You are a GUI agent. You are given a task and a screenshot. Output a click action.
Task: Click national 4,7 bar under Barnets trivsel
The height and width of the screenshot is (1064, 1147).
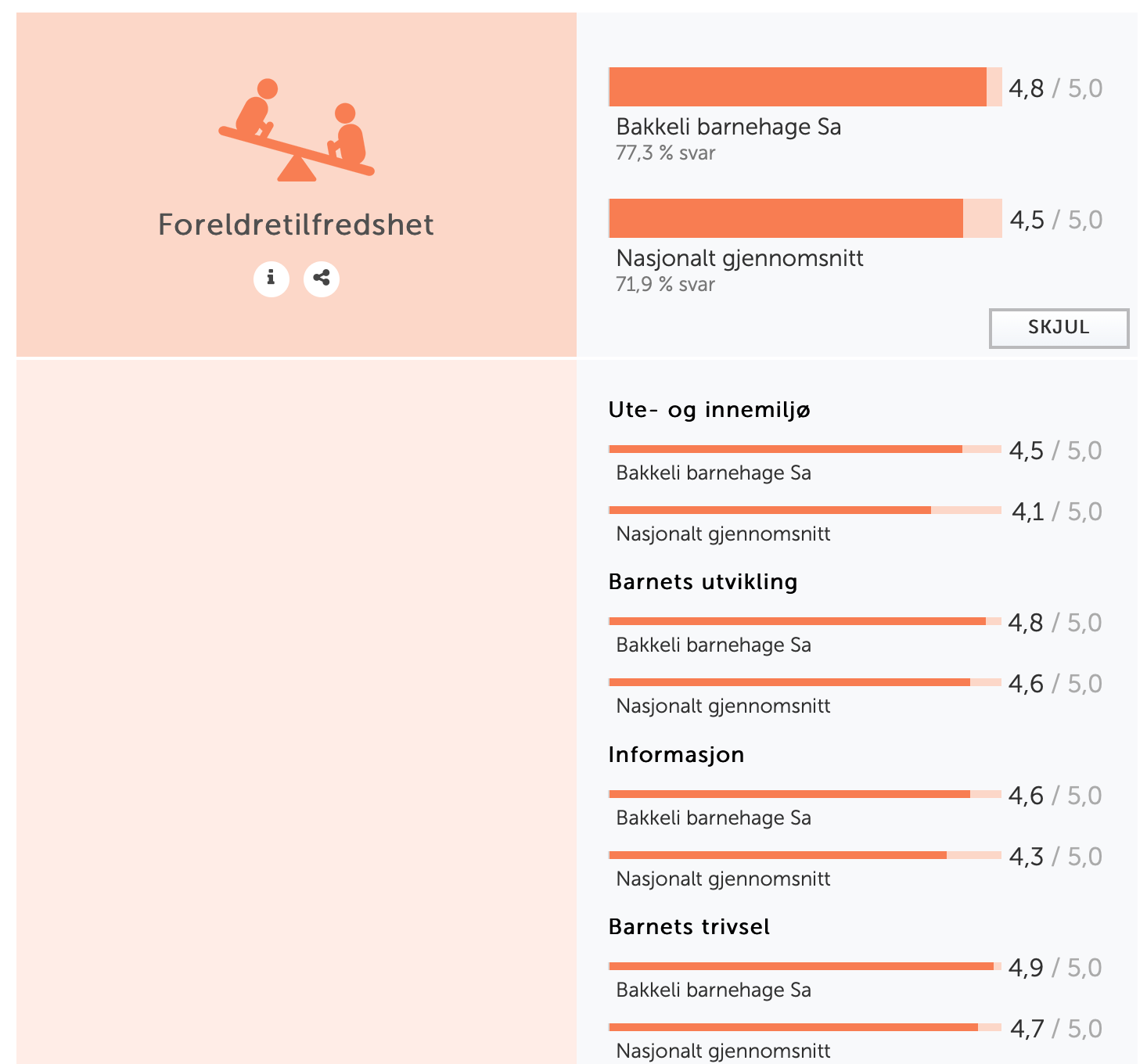pyautogui.click(x=805, y=1027)
